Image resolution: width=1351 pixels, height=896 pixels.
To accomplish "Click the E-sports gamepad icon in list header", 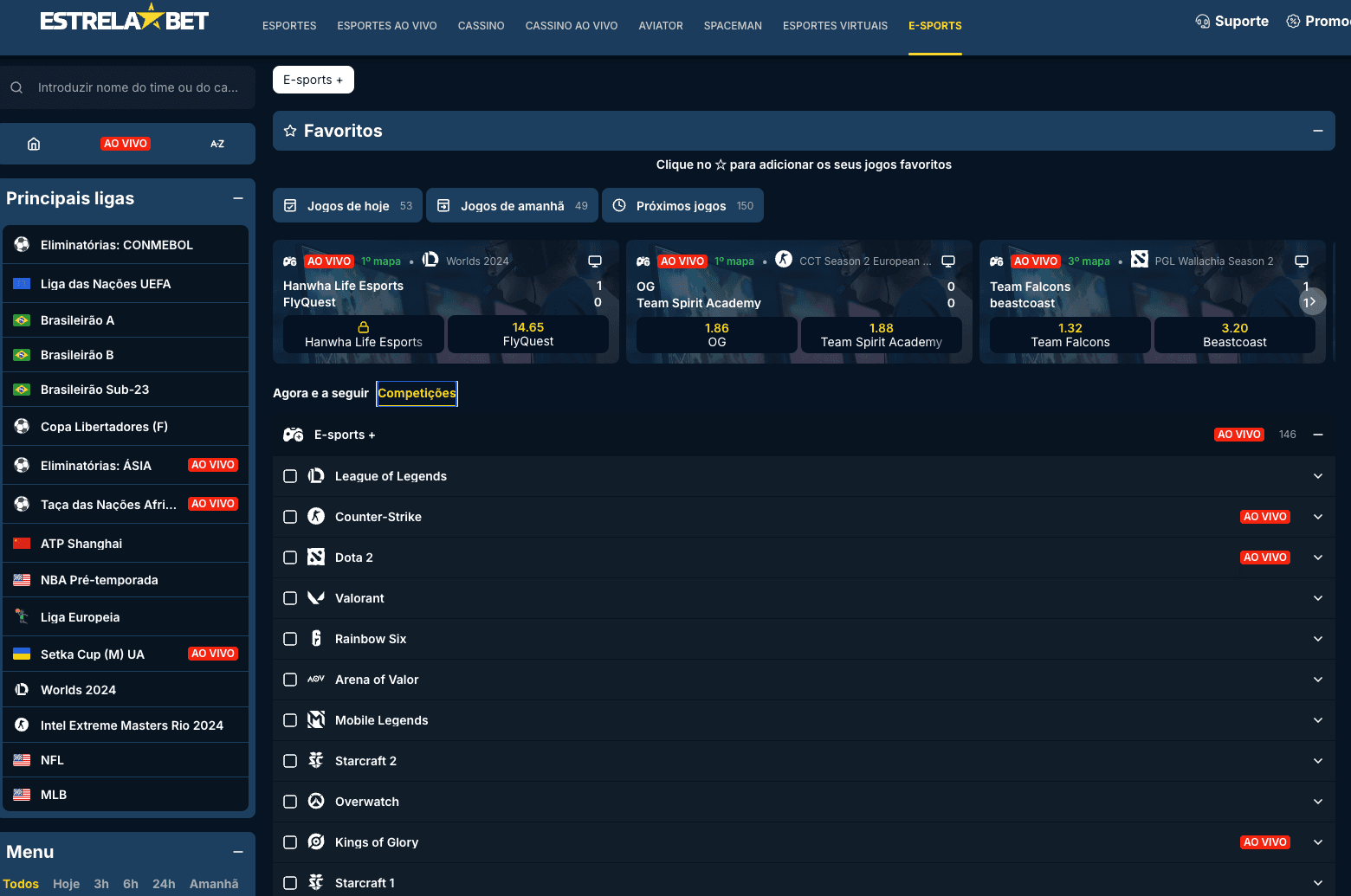I will (x=294, y=435).
